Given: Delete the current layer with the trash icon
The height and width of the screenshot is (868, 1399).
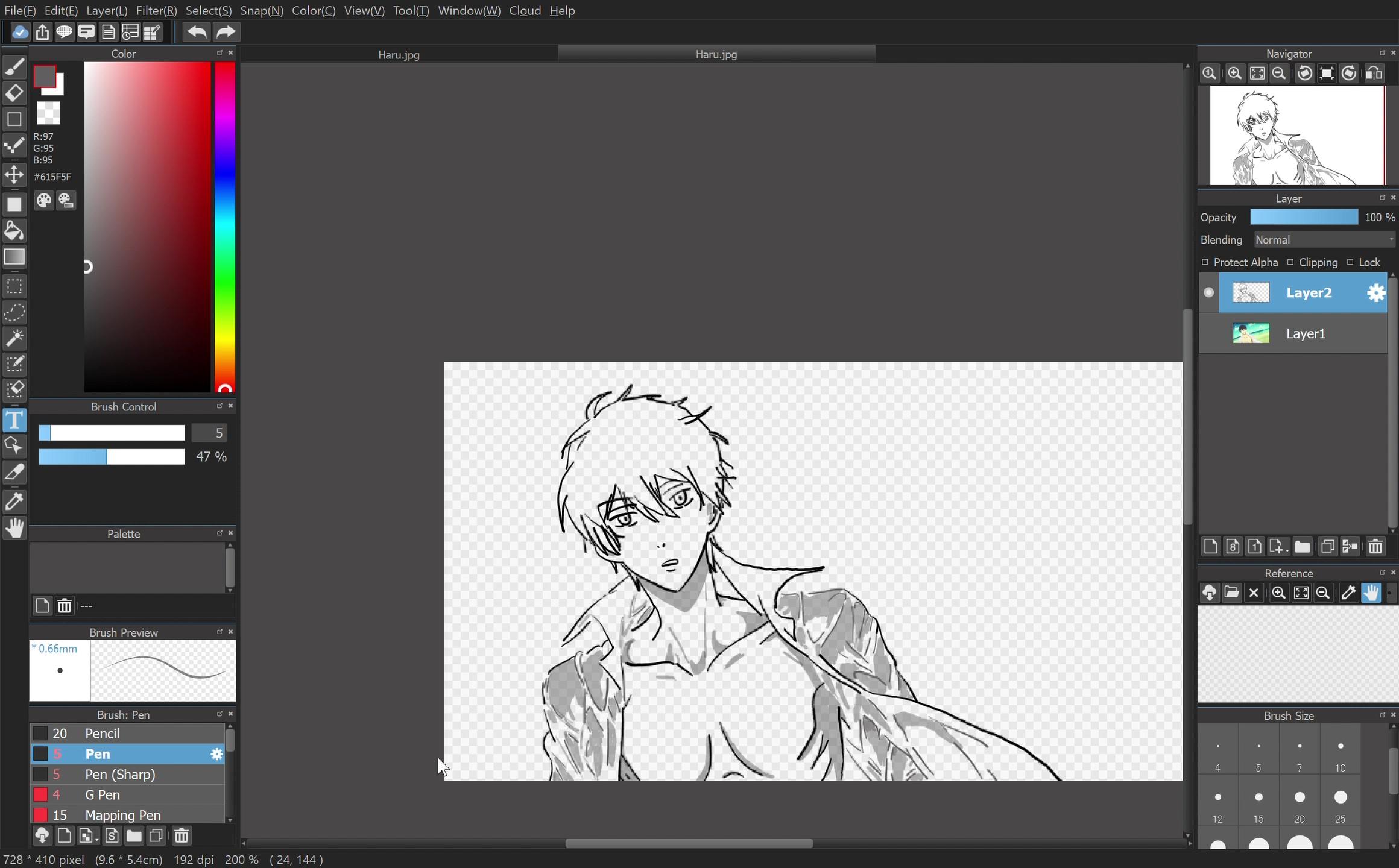Looking at the screenshot, I should [1375, 546].
